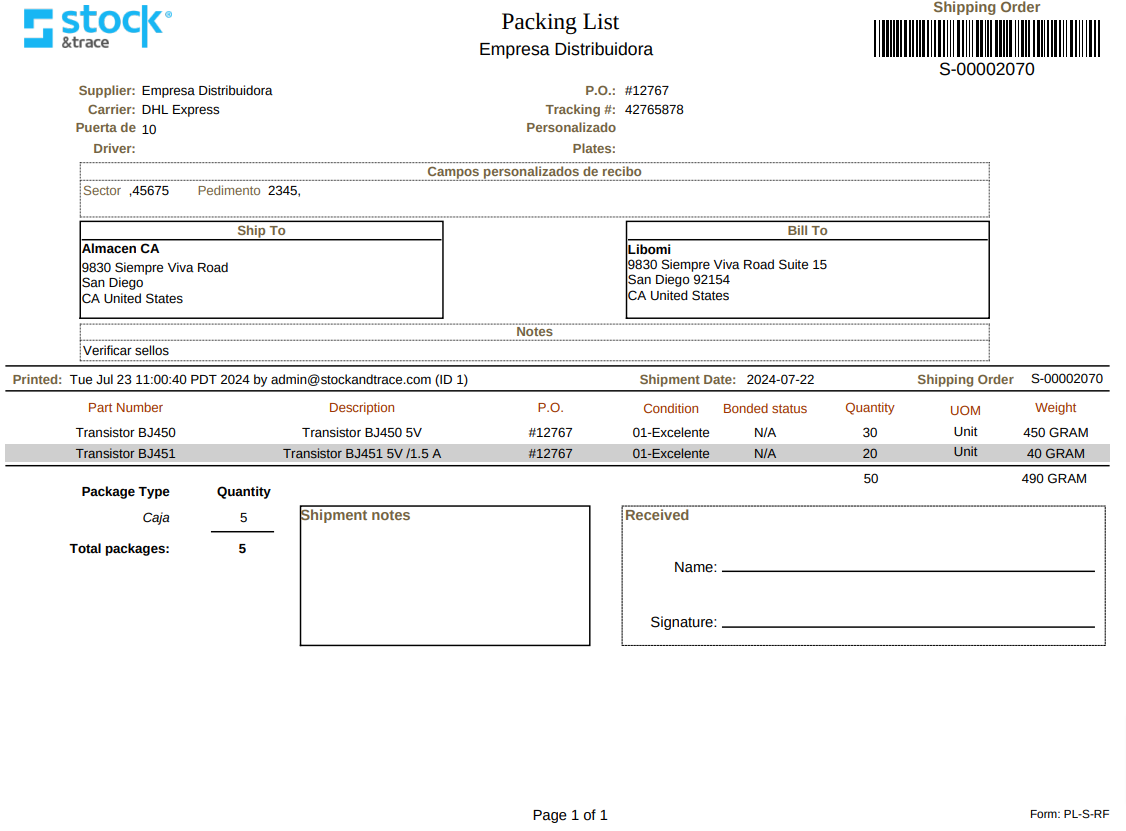Click the Sector value 45675
This screenshot has height=831, width=1126.
click(151, 191)
